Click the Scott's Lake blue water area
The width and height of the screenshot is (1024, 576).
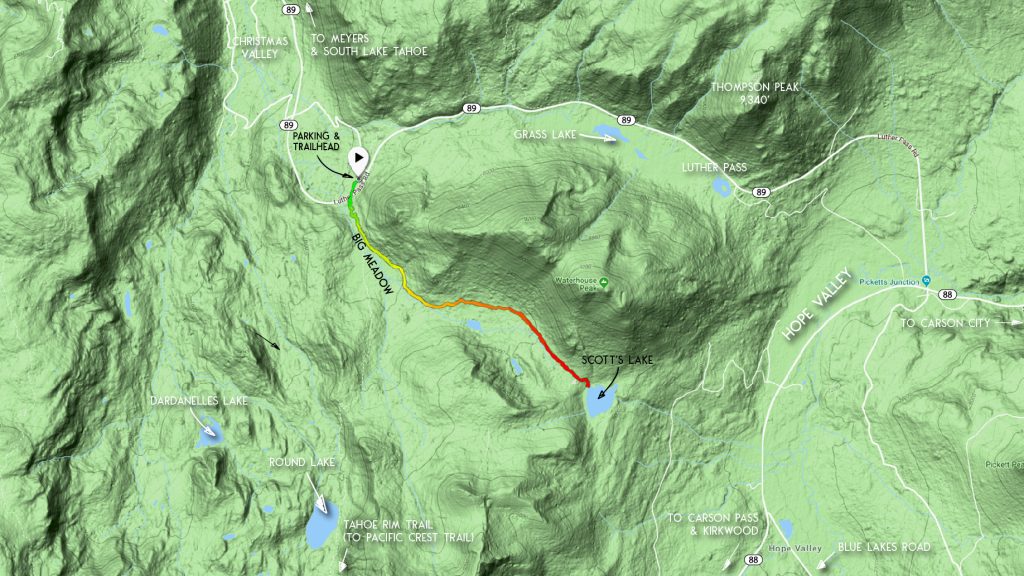click(600, 401)
